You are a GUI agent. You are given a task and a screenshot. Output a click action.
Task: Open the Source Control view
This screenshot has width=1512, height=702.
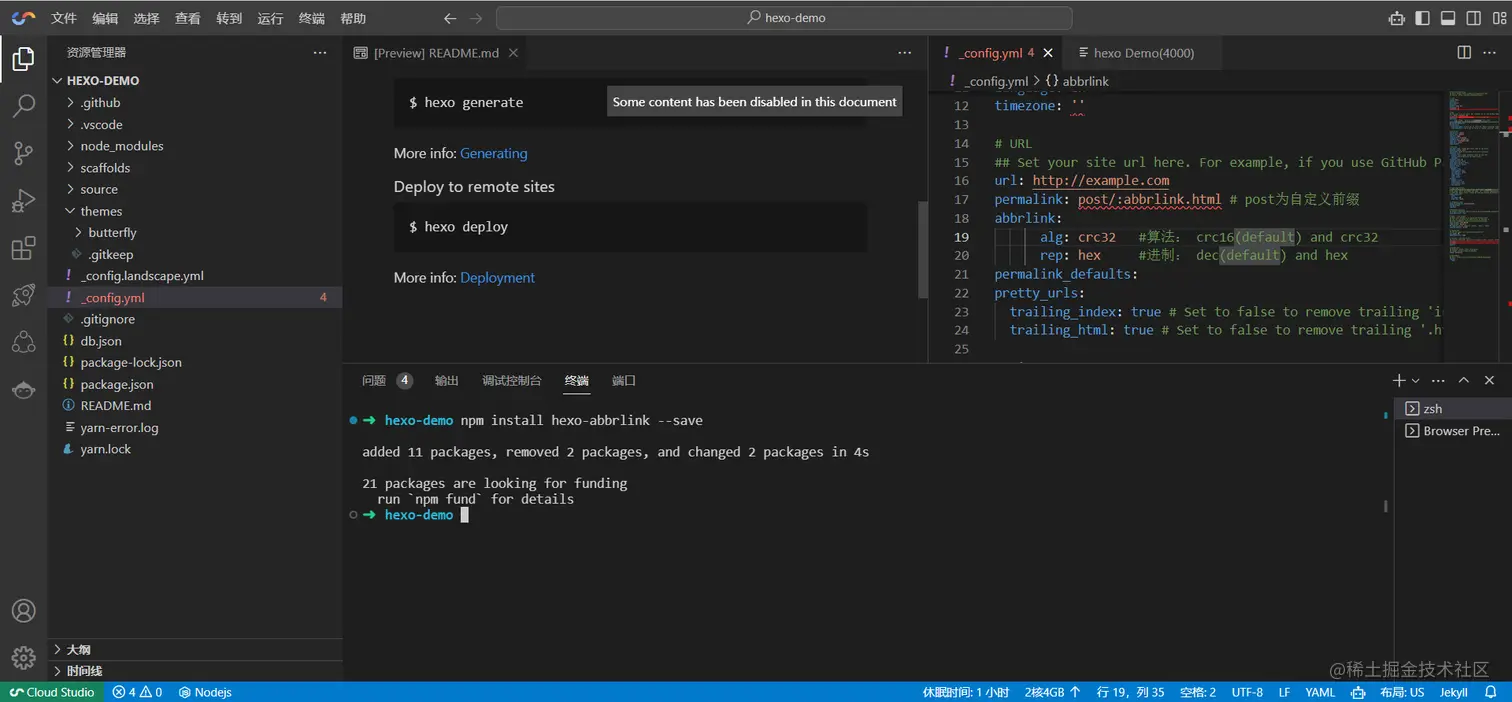coord(23,153)
